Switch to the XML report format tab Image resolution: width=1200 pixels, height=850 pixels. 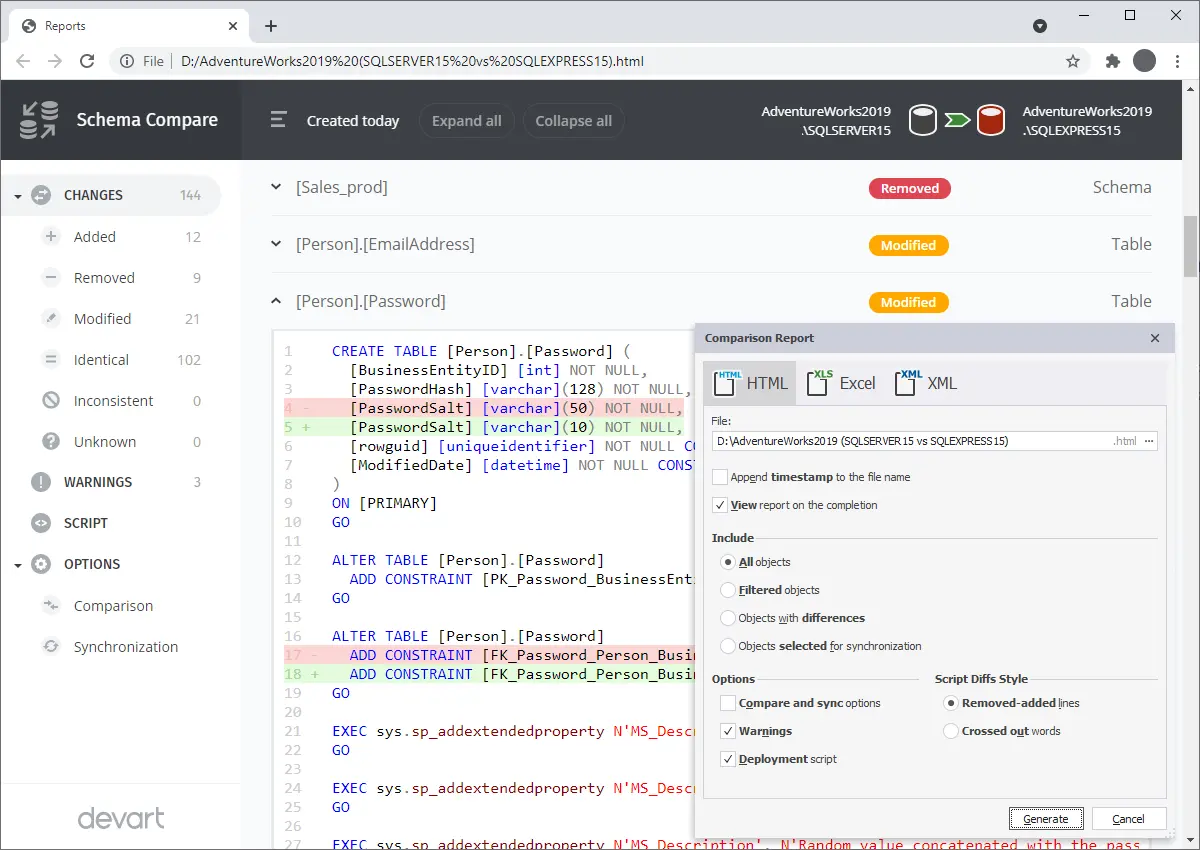point(926,383)
